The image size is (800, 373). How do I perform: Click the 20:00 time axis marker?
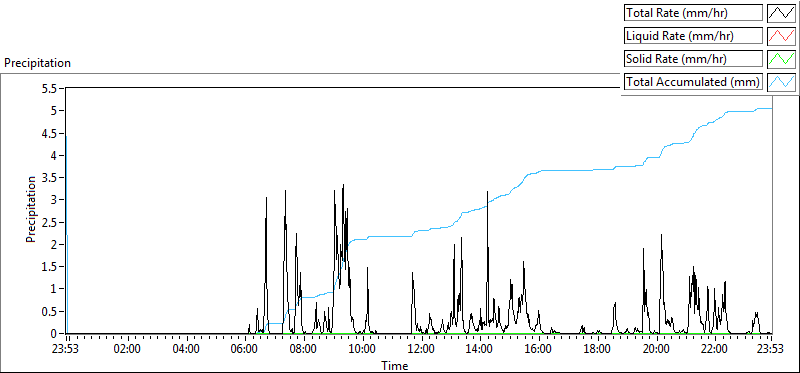pos(656,350)
